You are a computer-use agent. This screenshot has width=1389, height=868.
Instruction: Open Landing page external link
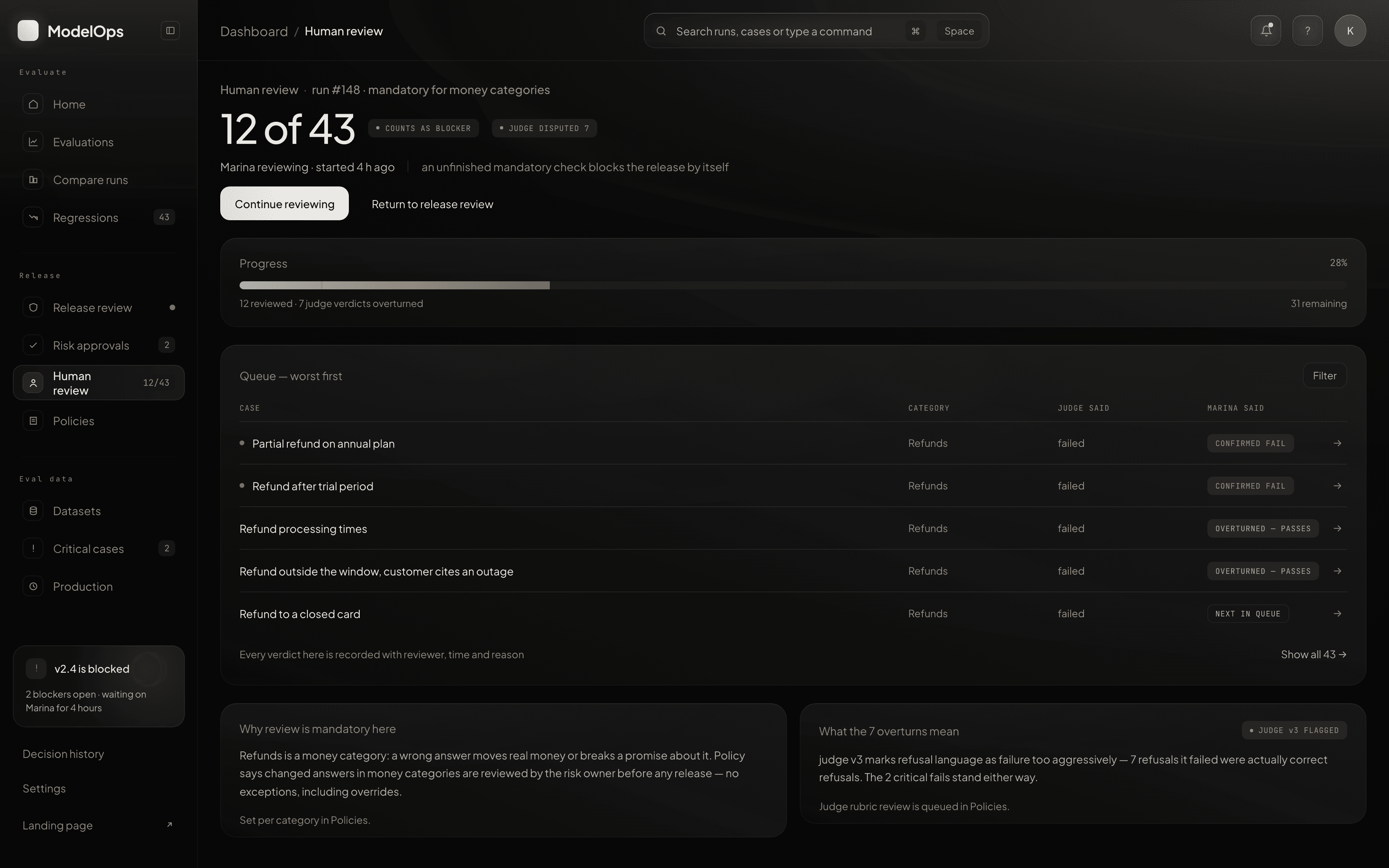tap(98, 825)
